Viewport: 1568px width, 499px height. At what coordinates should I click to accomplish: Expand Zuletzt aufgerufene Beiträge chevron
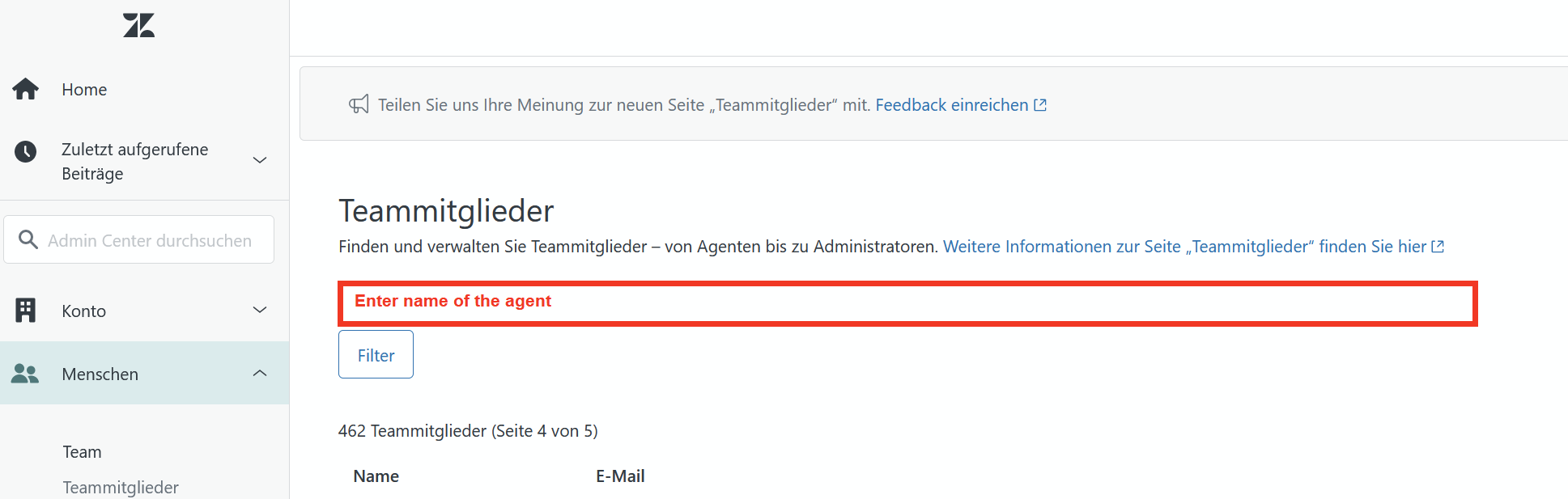tap(260, 160)
